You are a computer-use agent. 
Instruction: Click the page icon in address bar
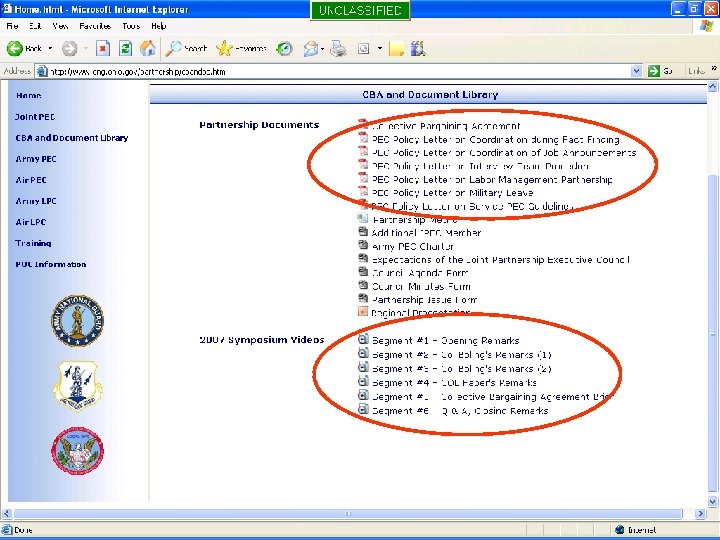[42, 71]
